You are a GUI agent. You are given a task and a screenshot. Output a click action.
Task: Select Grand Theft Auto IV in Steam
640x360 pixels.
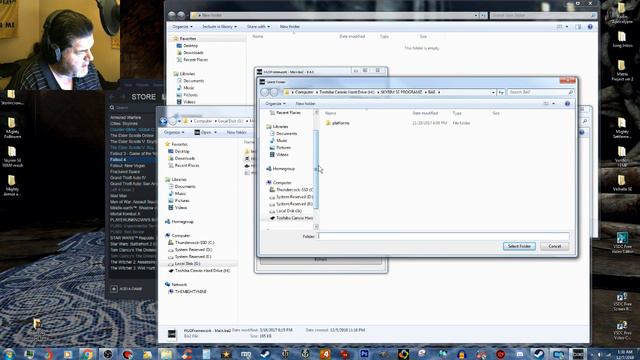128,178
